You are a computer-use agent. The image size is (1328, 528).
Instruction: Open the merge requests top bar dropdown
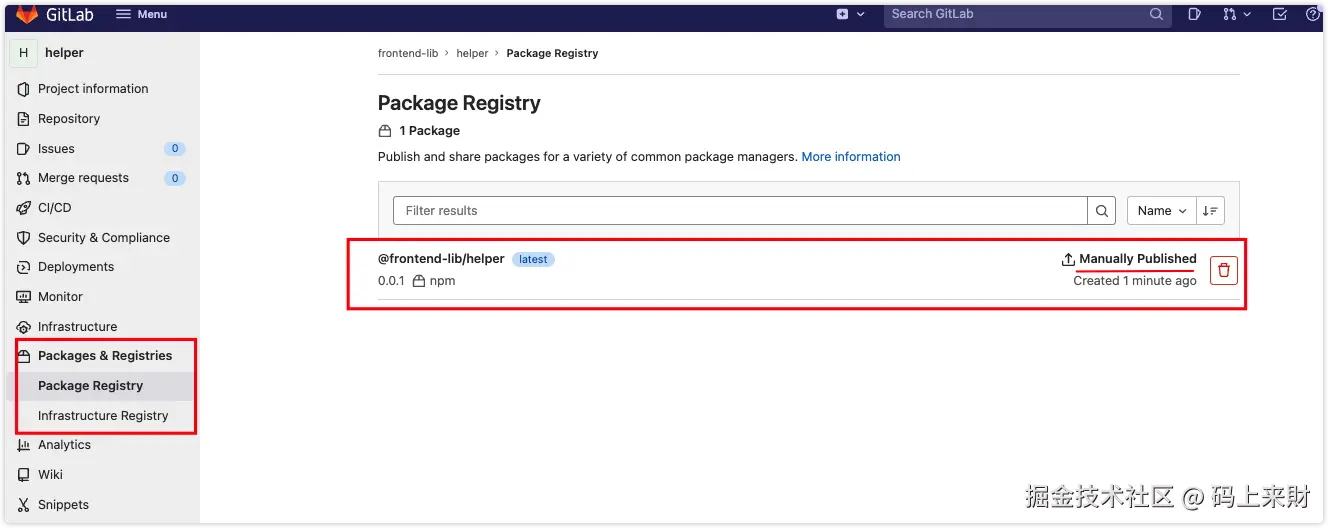coord(1236,14)
